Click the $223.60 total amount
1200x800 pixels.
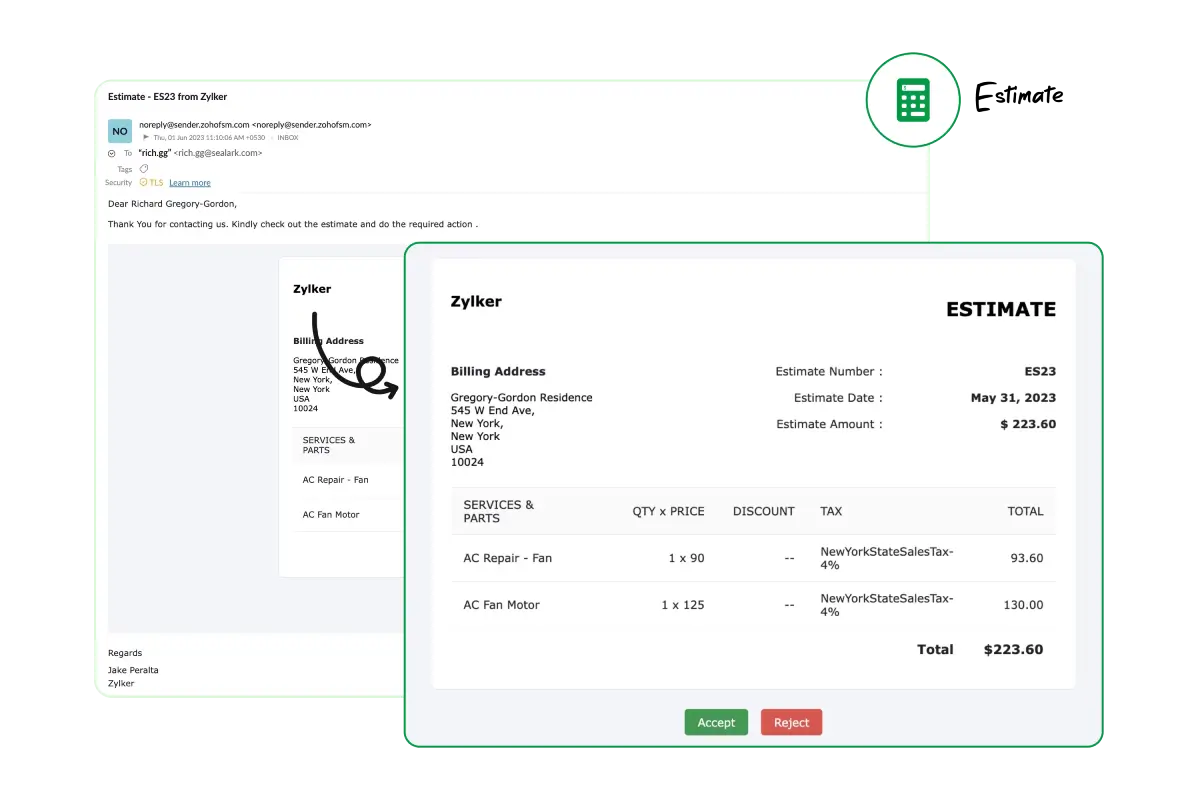pyautogui.click(x=1012, y=649)
